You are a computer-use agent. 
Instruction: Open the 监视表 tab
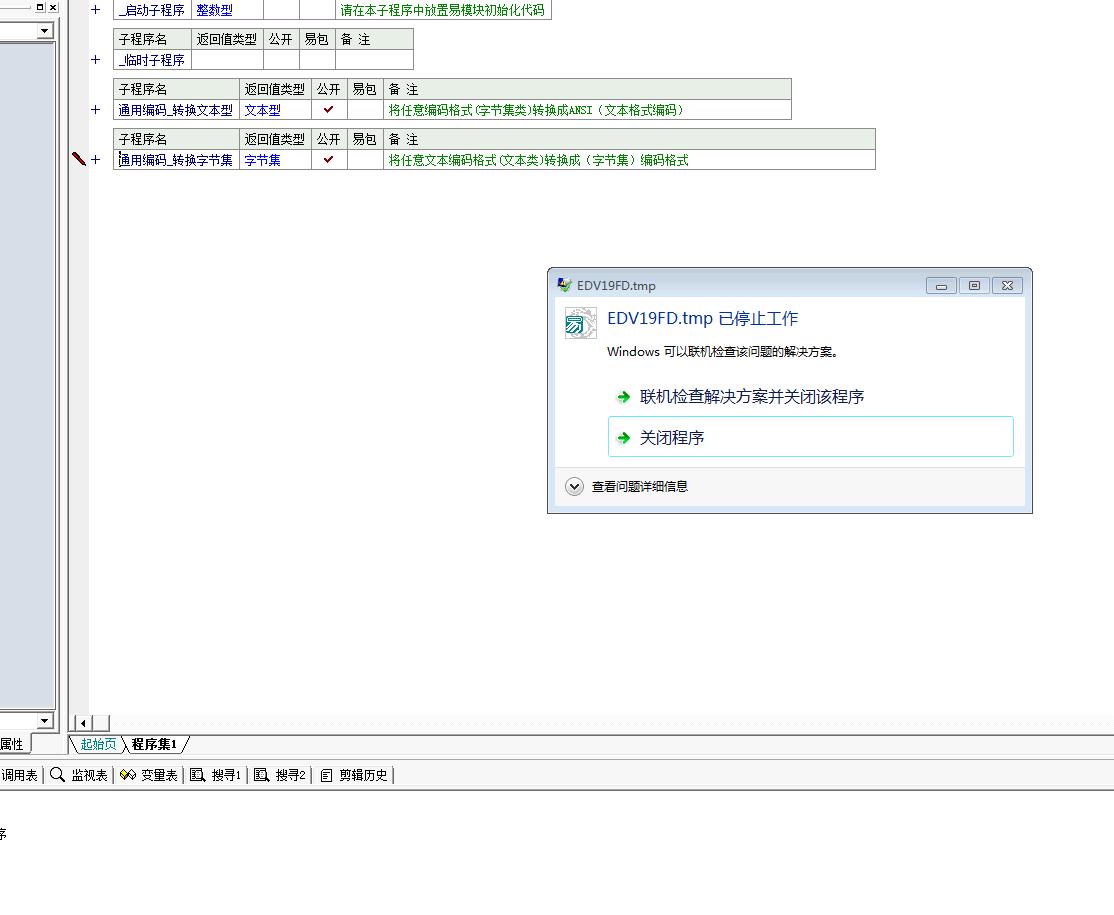click(x=79, y=775)
